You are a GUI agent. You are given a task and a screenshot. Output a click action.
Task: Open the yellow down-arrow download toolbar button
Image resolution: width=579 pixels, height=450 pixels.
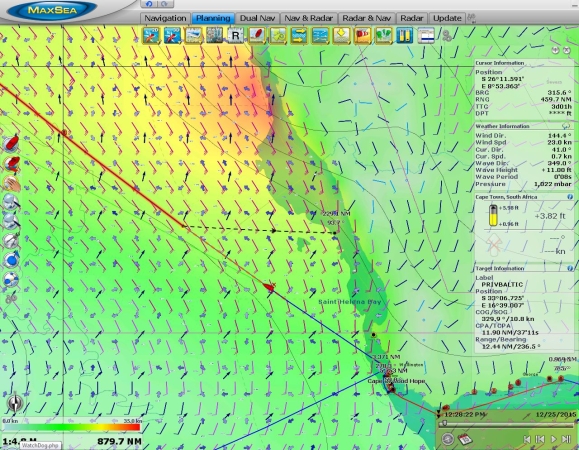click(x=341, y=36)
